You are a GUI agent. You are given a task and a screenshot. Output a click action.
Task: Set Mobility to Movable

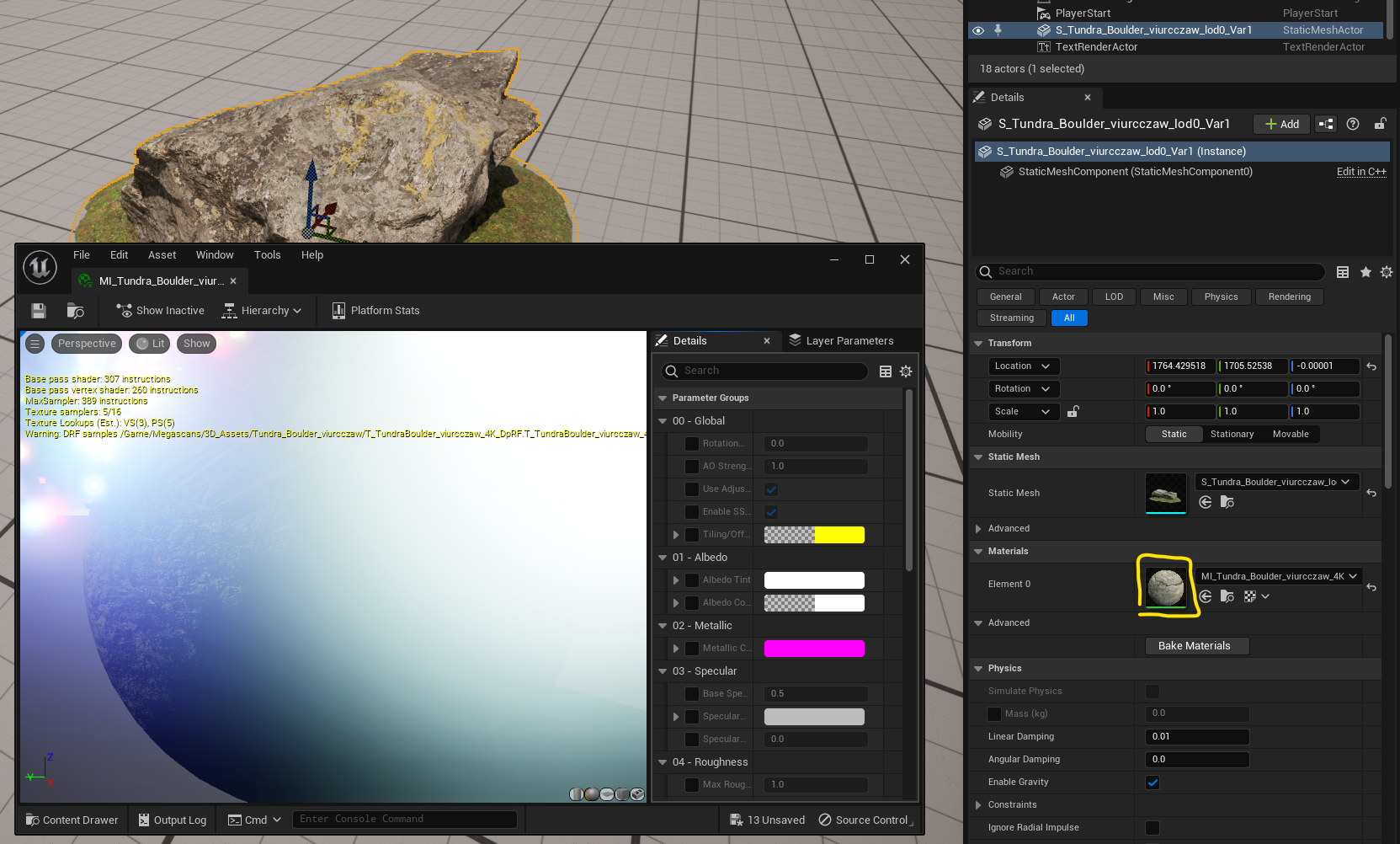1291,435
